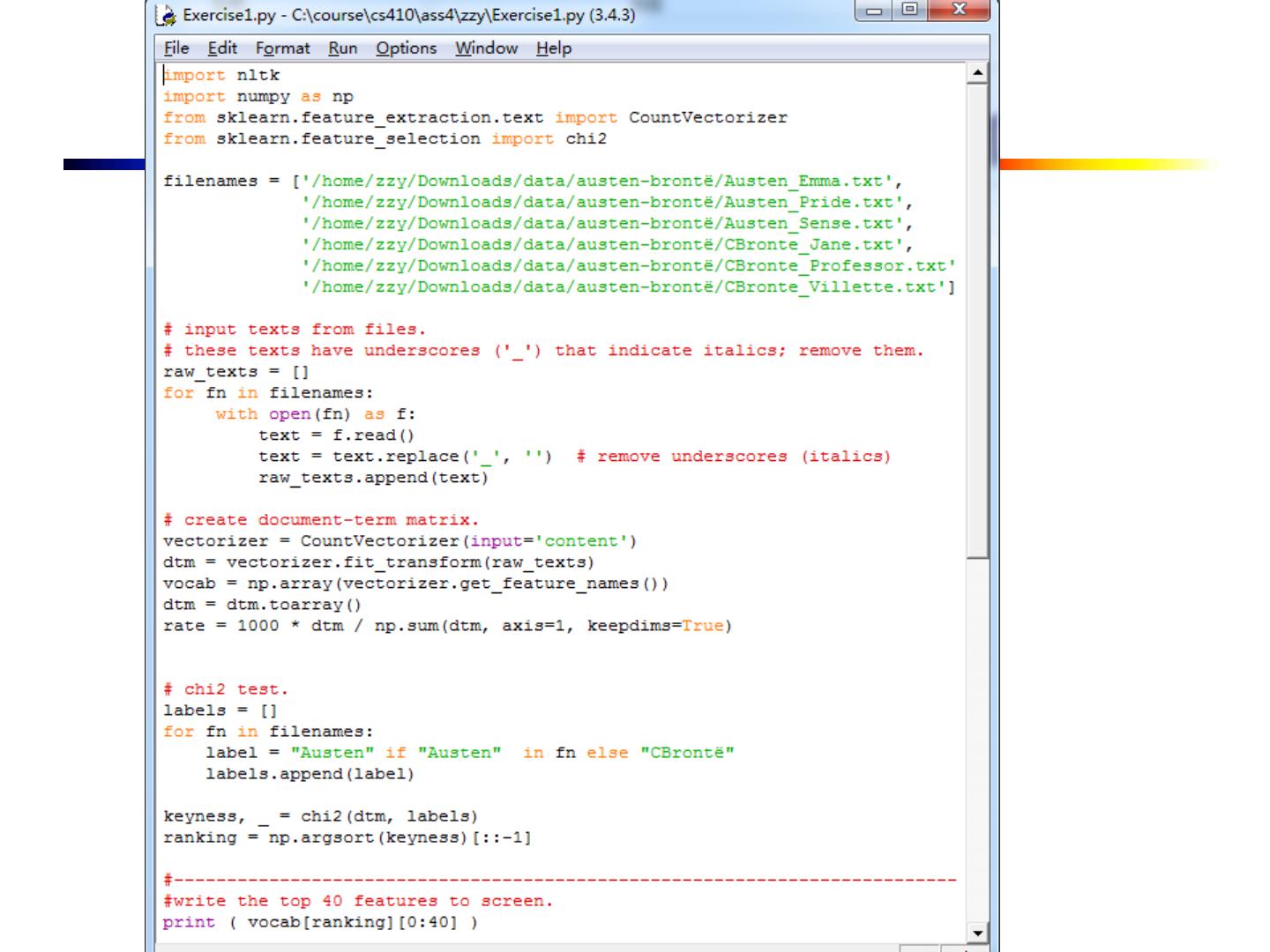Click the 'raw_texts.append(text)' line
This screenshot has width=1270, height=952.
[x=372, y=478]
